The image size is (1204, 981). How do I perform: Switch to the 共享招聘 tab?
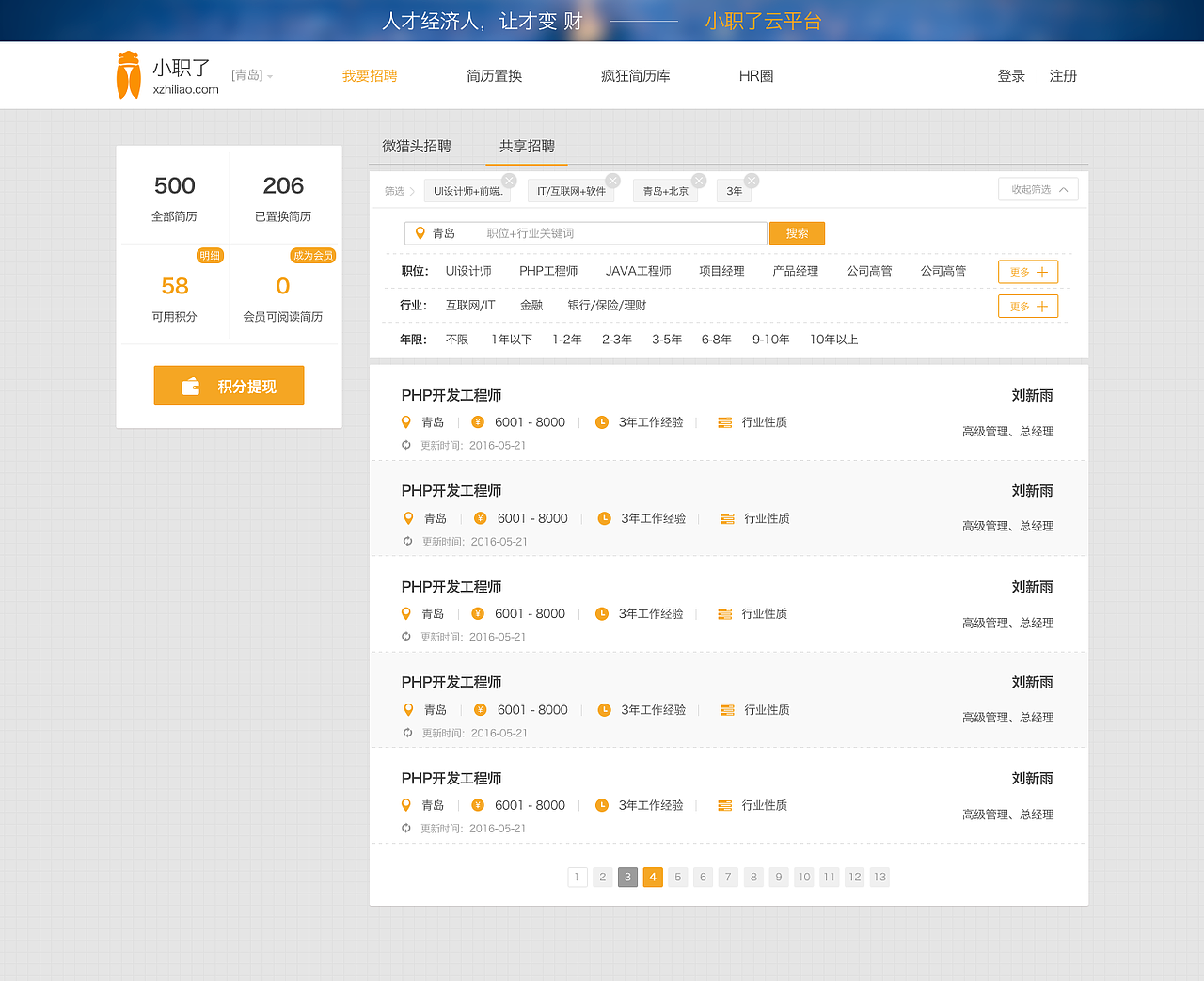click(527, 146)
